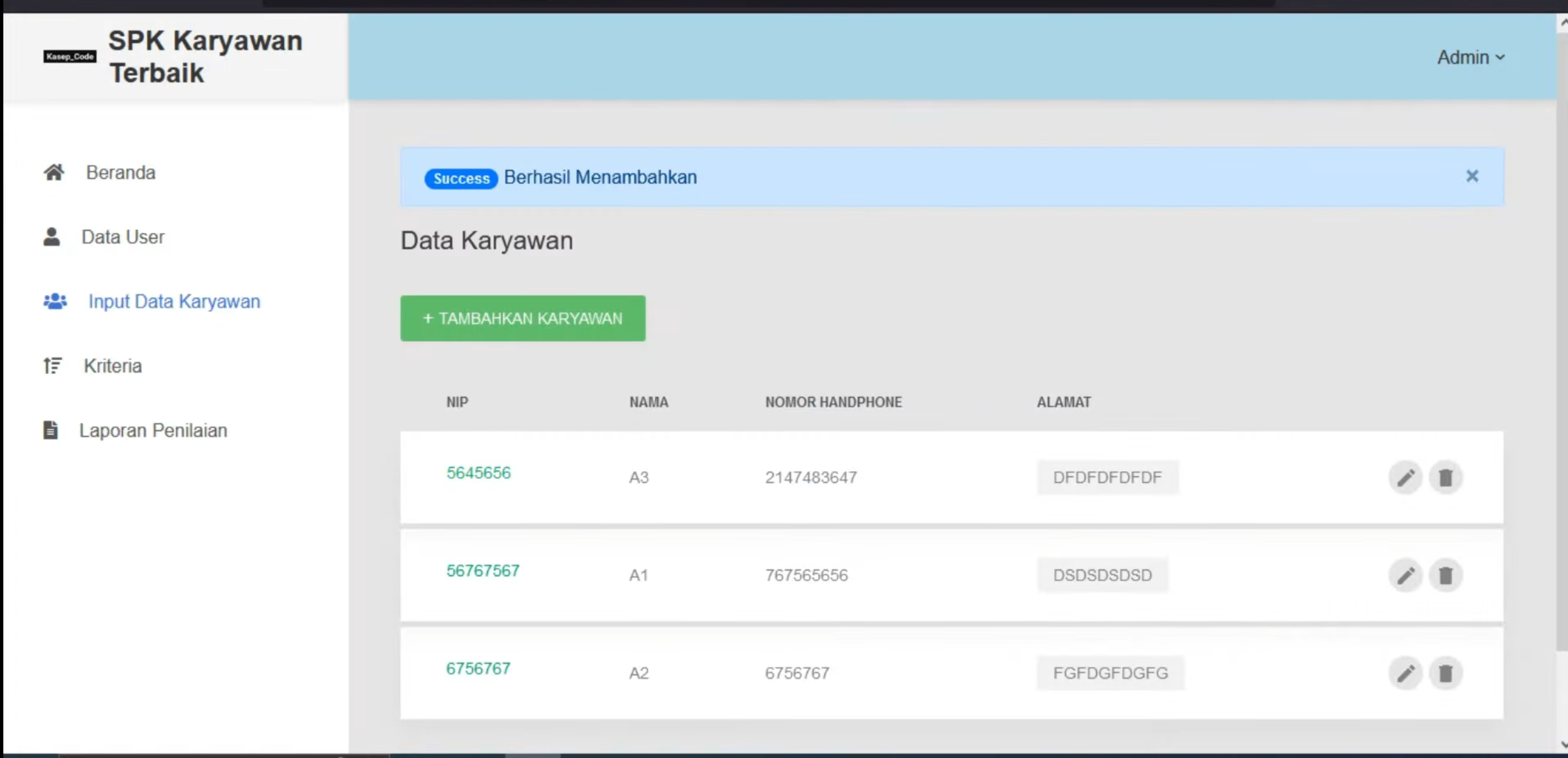Delete employee A2 with the trash icon
Image resolution: width=1568 pixels, height=758 pixels.
1445,673
